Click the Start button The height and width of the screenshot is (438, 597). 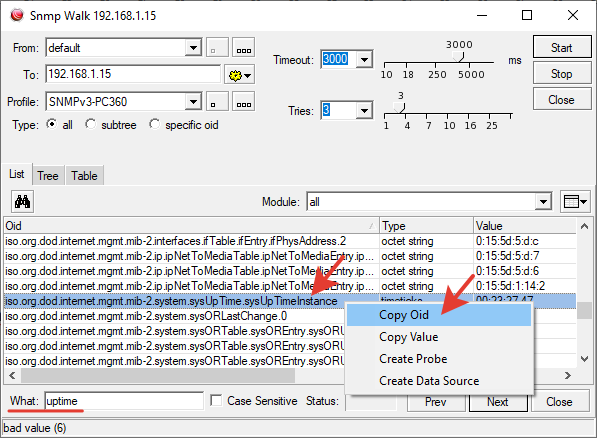point(562,47)
